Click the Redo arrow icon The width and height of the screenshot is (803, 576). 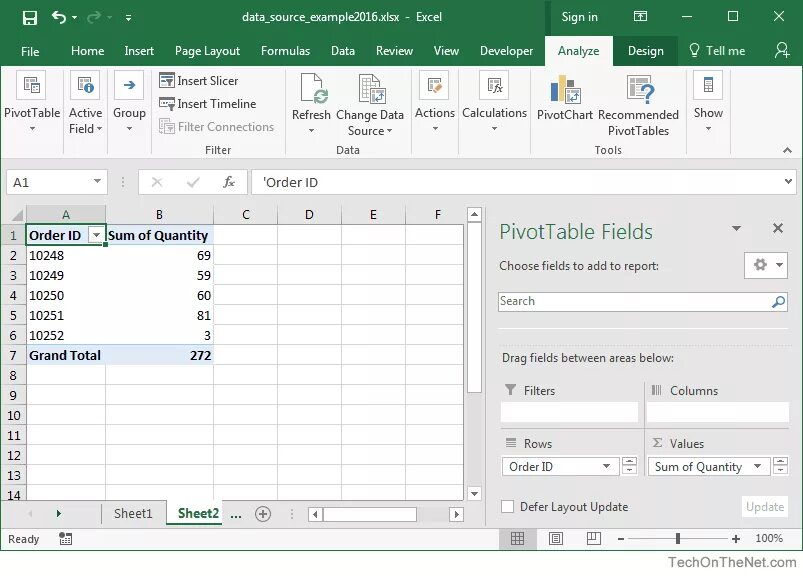coord(94,18)
